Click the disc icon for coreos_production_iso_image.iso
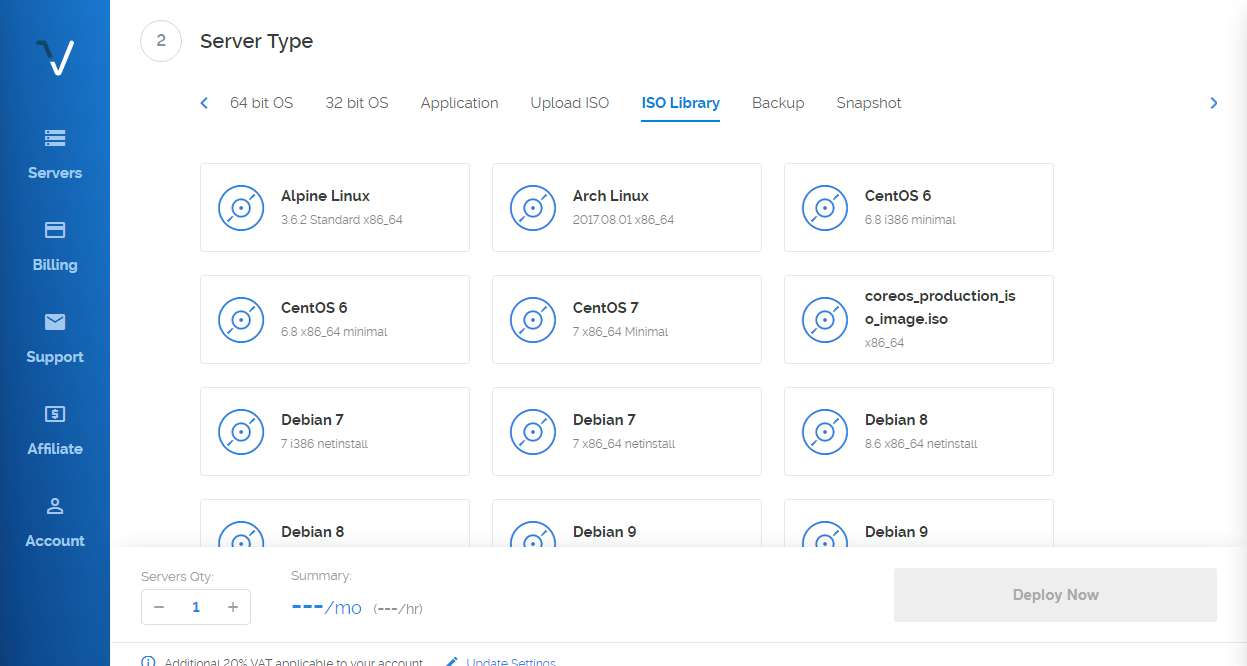The width and height of the screenshot is (1247, 666). (825, 319)
